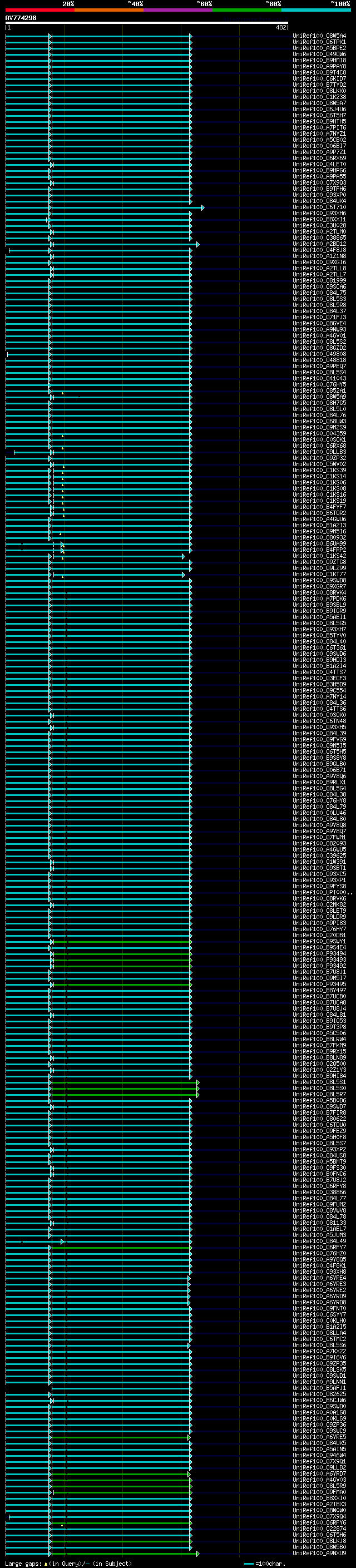Open hit UniRef100_A5BPE2
This screenshot has width=356, height=1568.
point(319,48)
